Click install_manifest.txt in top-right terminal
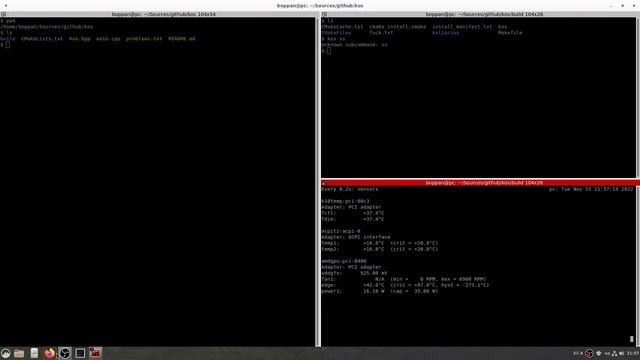The image size is (640, 360). pyautogui.click(x=462, y=27)
